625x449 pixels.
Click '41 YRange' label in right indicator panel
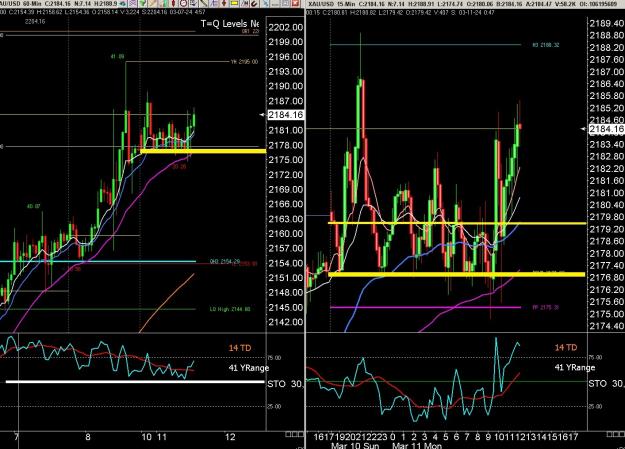point(575,367)
